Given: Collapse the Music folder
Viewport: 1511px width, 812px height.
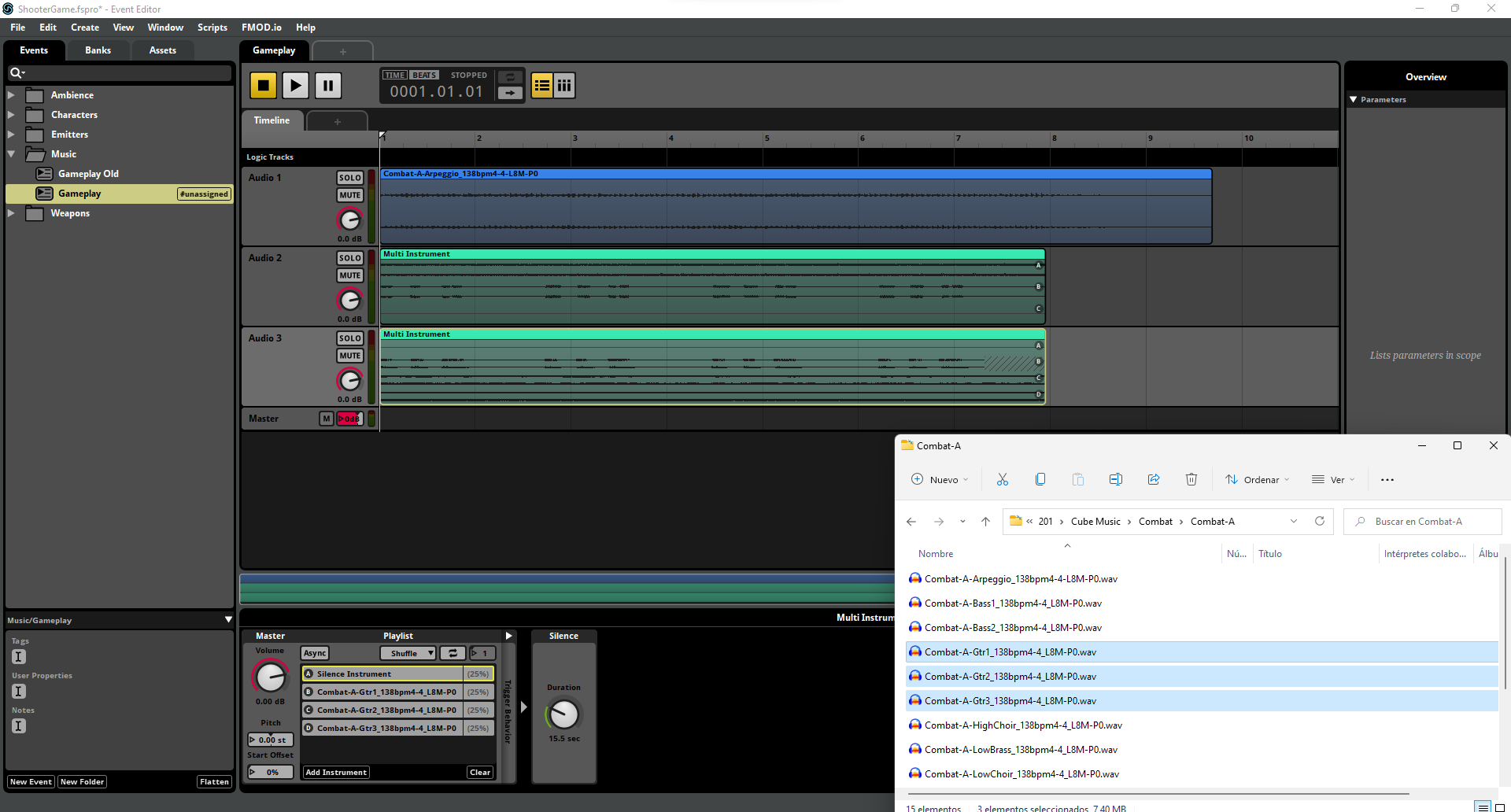Looking at the screenshot, I should click(11, 154).
